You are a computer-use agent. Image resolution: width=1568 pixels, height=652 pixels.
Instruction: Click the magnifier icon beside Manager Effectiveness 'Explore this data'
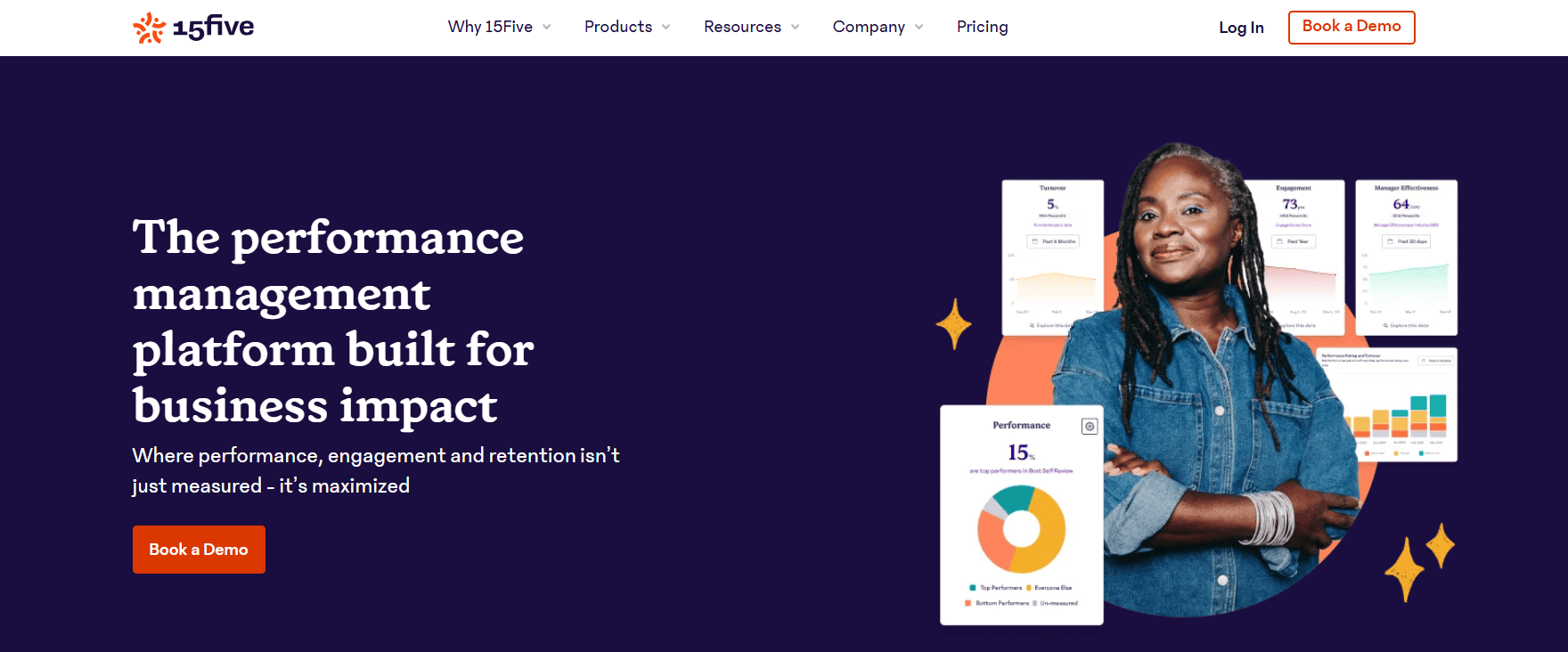point(1386,326)
